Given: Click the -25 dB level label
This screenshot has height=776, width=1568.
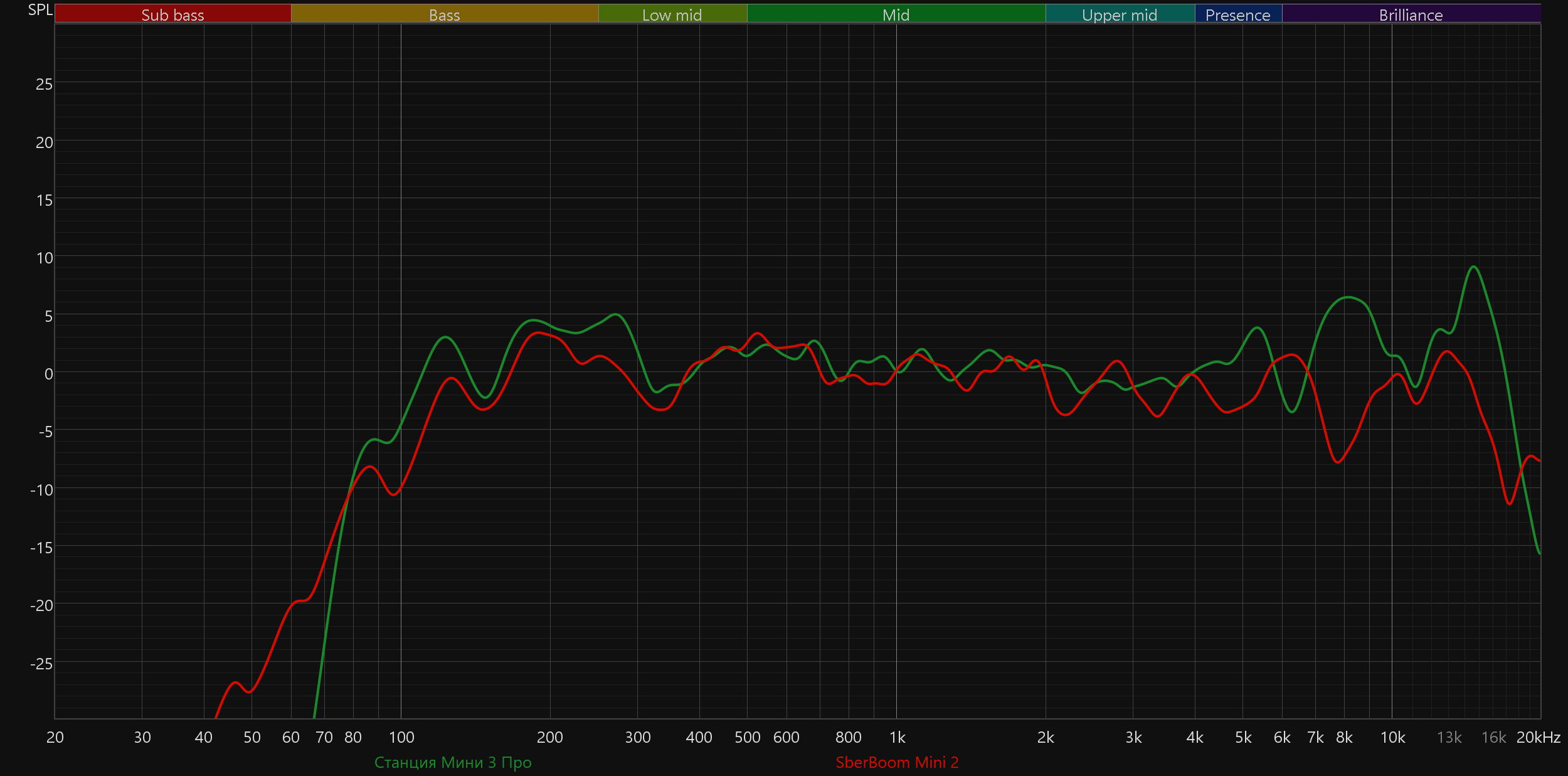Looking at the screenshot, I should (41, 664).
